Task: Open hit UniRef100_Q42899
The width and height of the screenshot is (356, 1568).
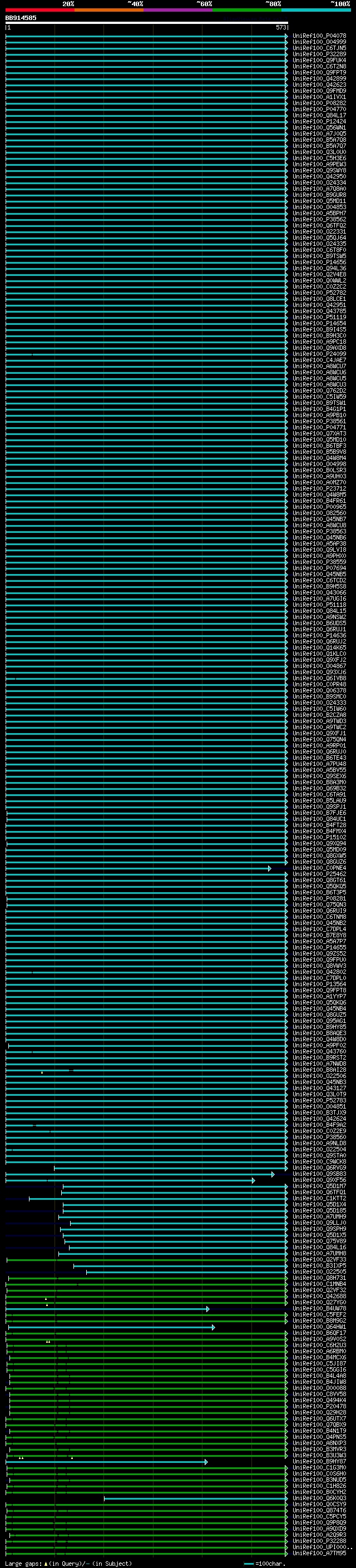Action: coord(319,78)
